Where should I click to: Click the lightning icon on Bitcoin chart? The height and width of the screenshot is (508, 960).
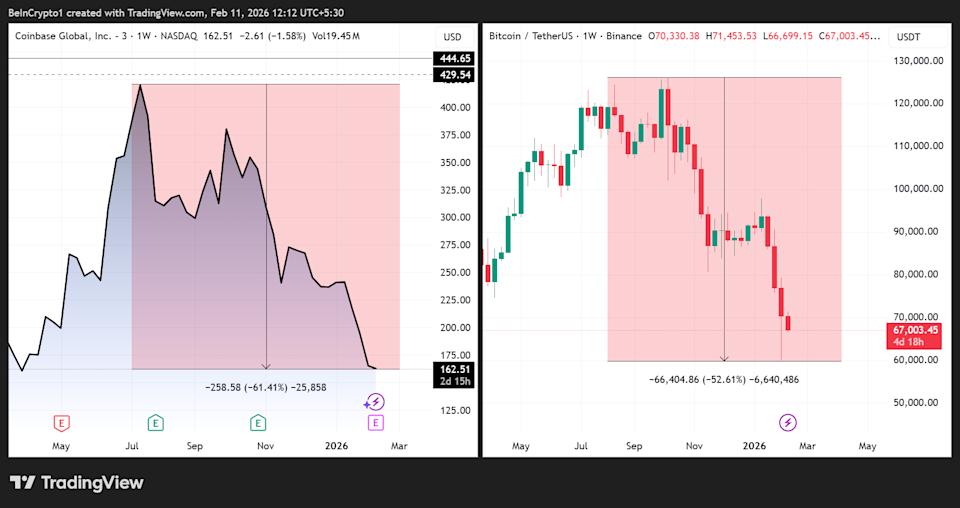pyautogui.click(x=788, y=423)
